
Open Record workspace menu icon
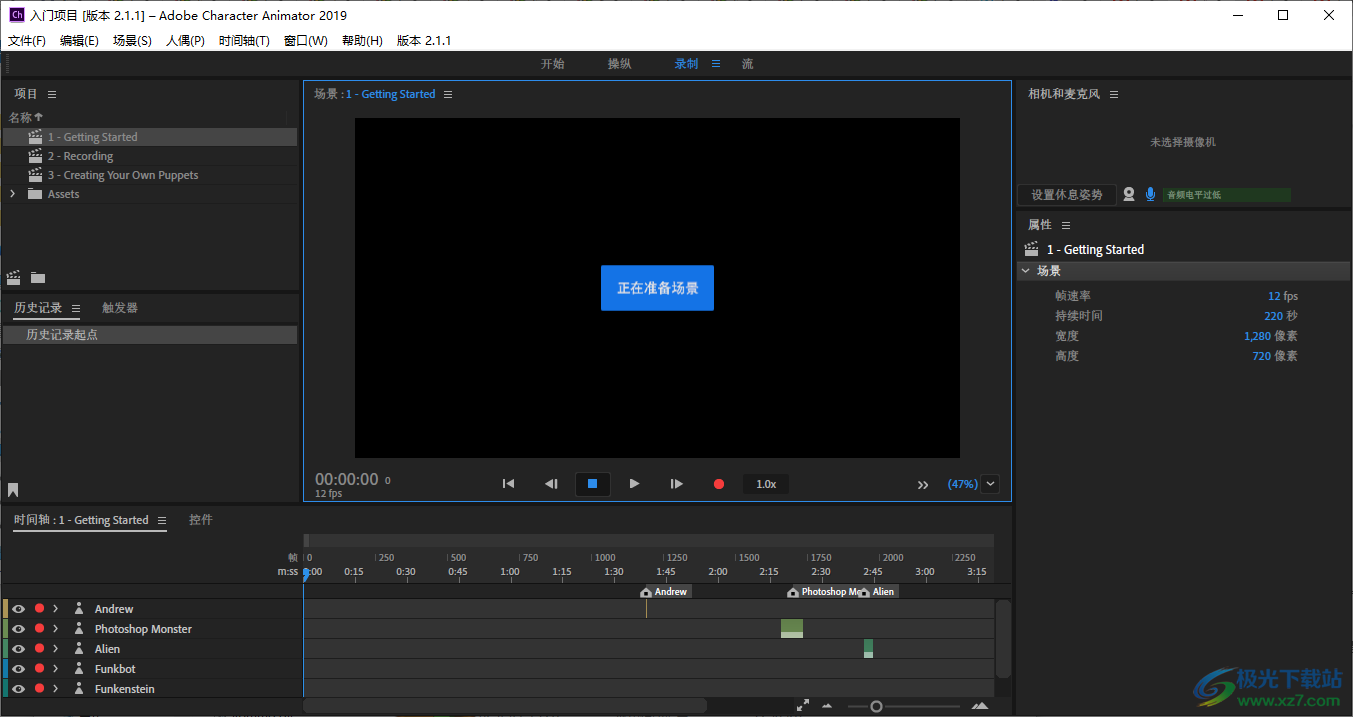click(716, 63)
